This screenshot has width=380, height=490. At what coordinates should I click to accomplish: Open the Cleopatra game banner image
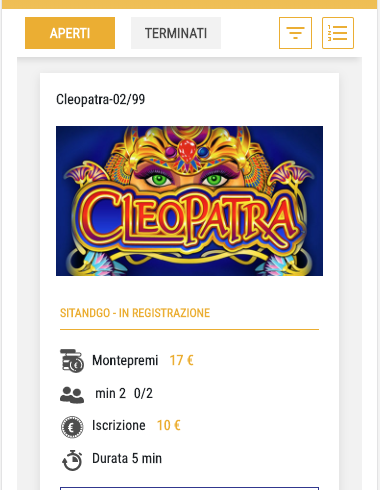pos(189,201)
